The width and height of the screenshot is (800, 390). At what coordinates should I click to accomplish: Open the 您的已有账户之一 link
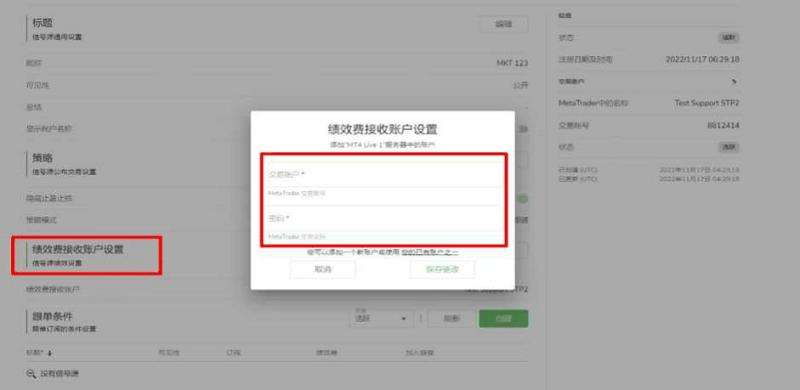pyautogui.click(x=430, y=252)
